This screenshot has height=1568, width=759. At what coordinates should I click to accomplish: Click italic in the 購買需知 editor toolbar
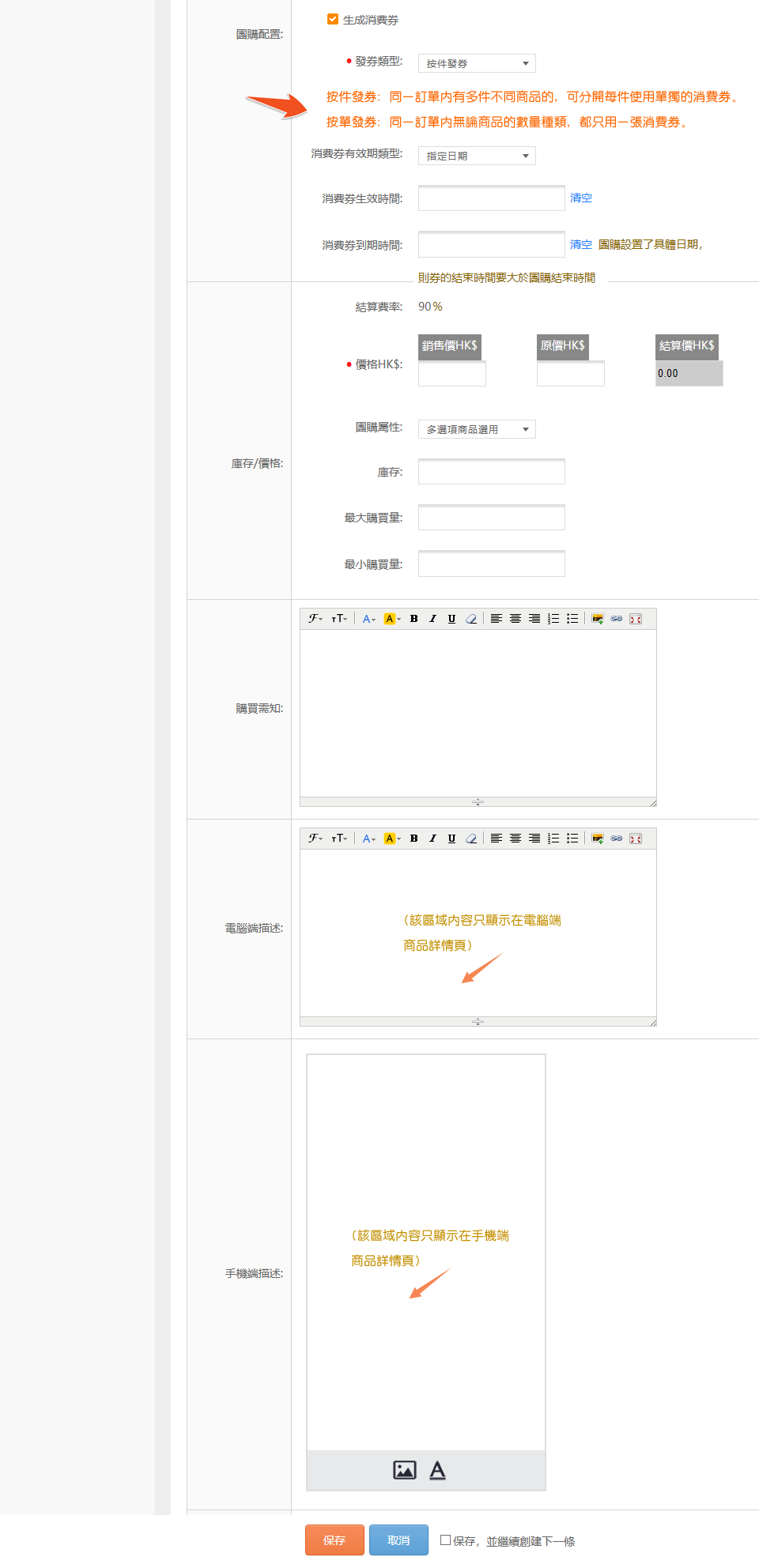pos(432,619)
